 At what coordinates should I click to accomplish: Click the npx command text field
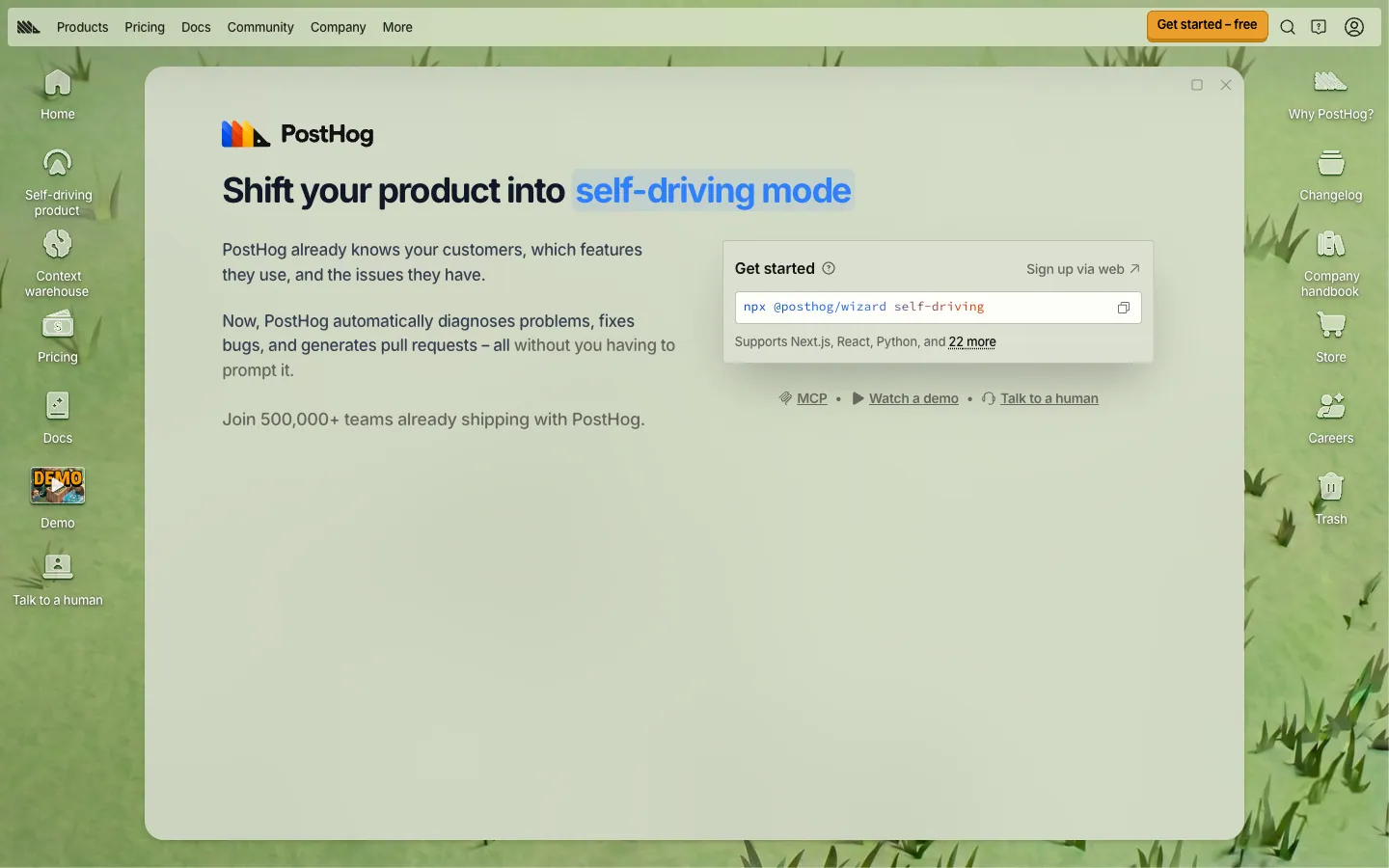point(938,308)
